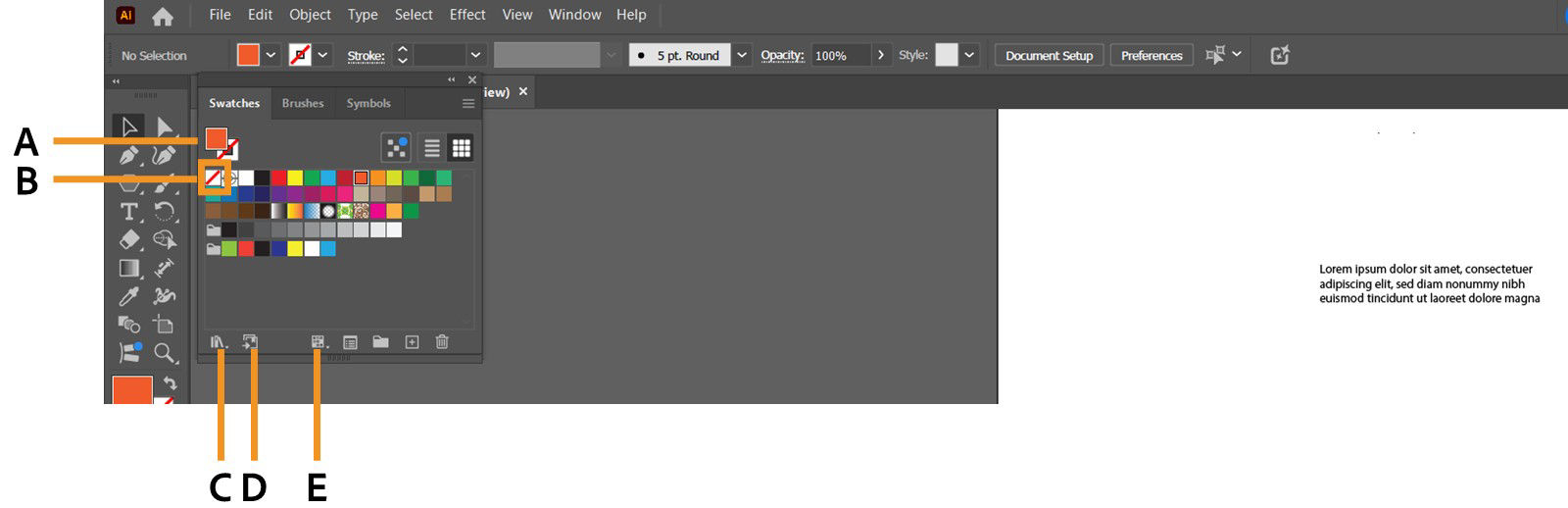Activate the Zoom magnifier tool
The width and height of the screenshot is (1568, 508).
165,352
